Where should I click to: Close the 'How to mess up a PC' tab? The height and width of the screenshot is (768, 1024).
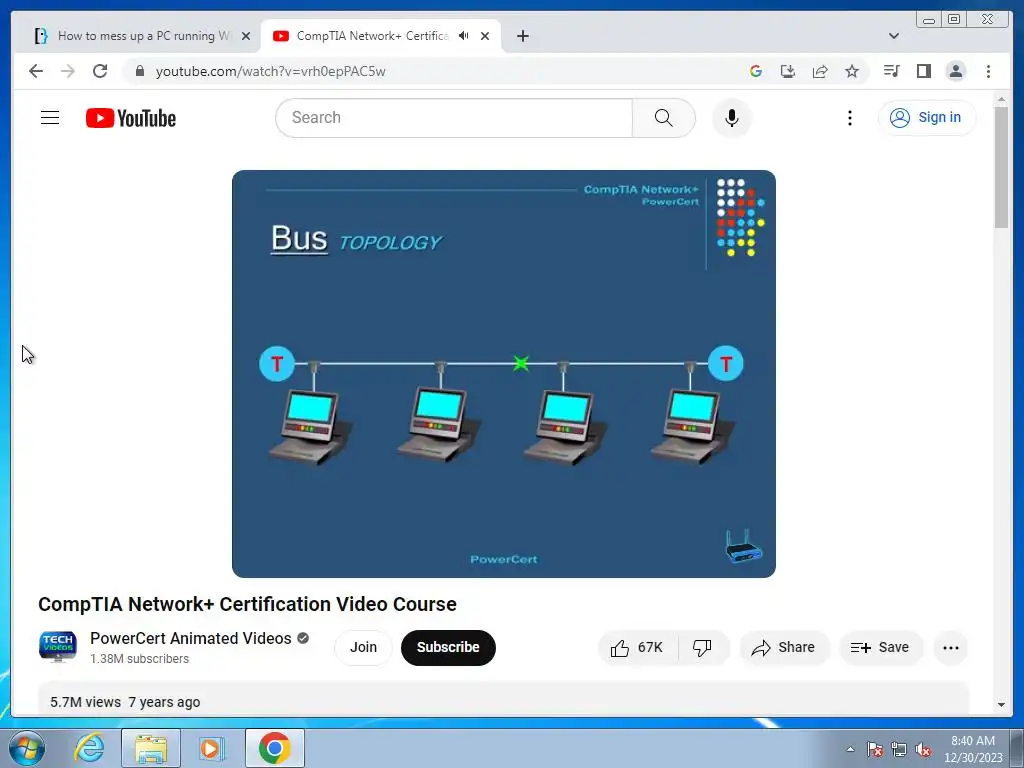pyautogui.click(x=246, y=36)
